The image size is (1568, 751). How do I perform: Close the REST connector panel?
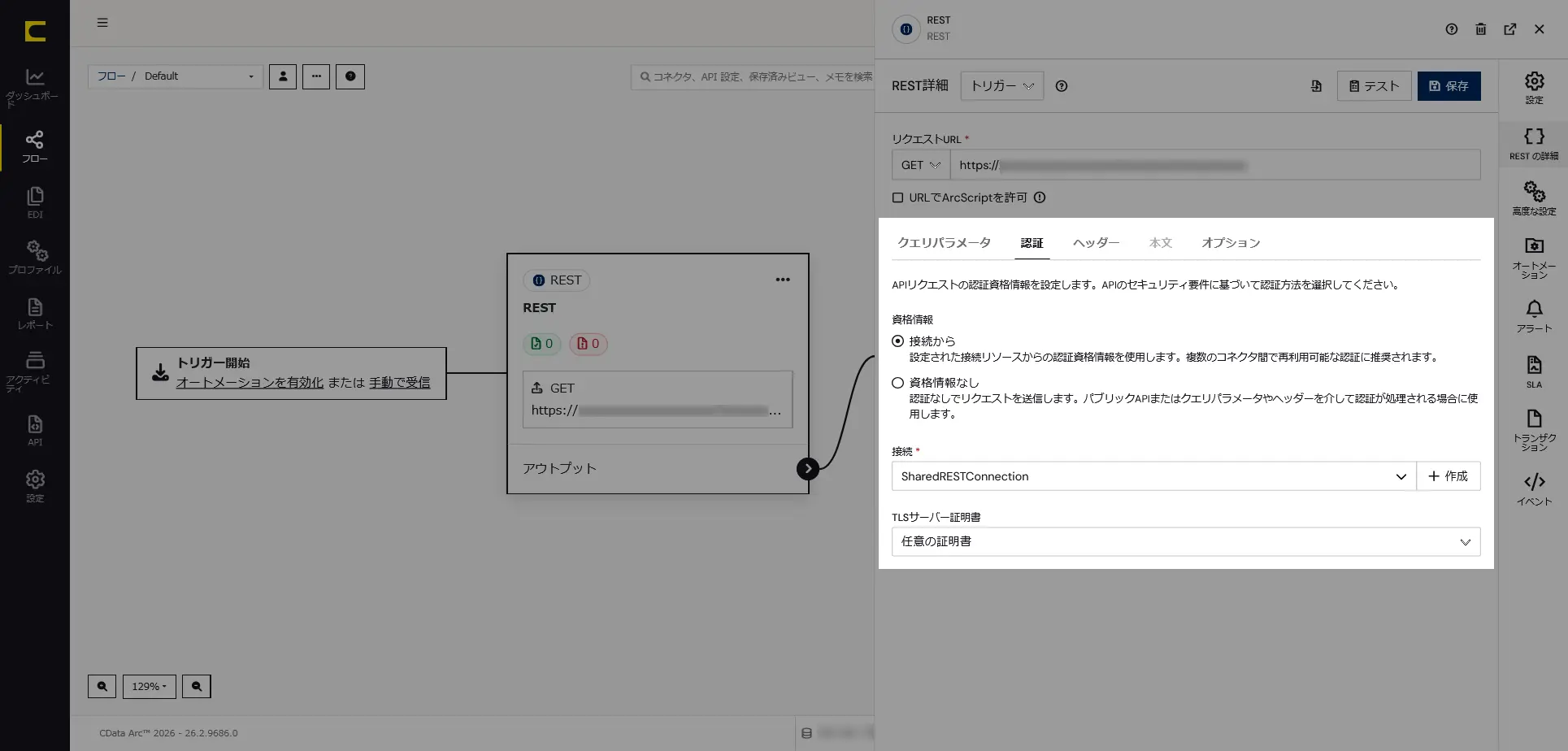(x=1540, y=29)
